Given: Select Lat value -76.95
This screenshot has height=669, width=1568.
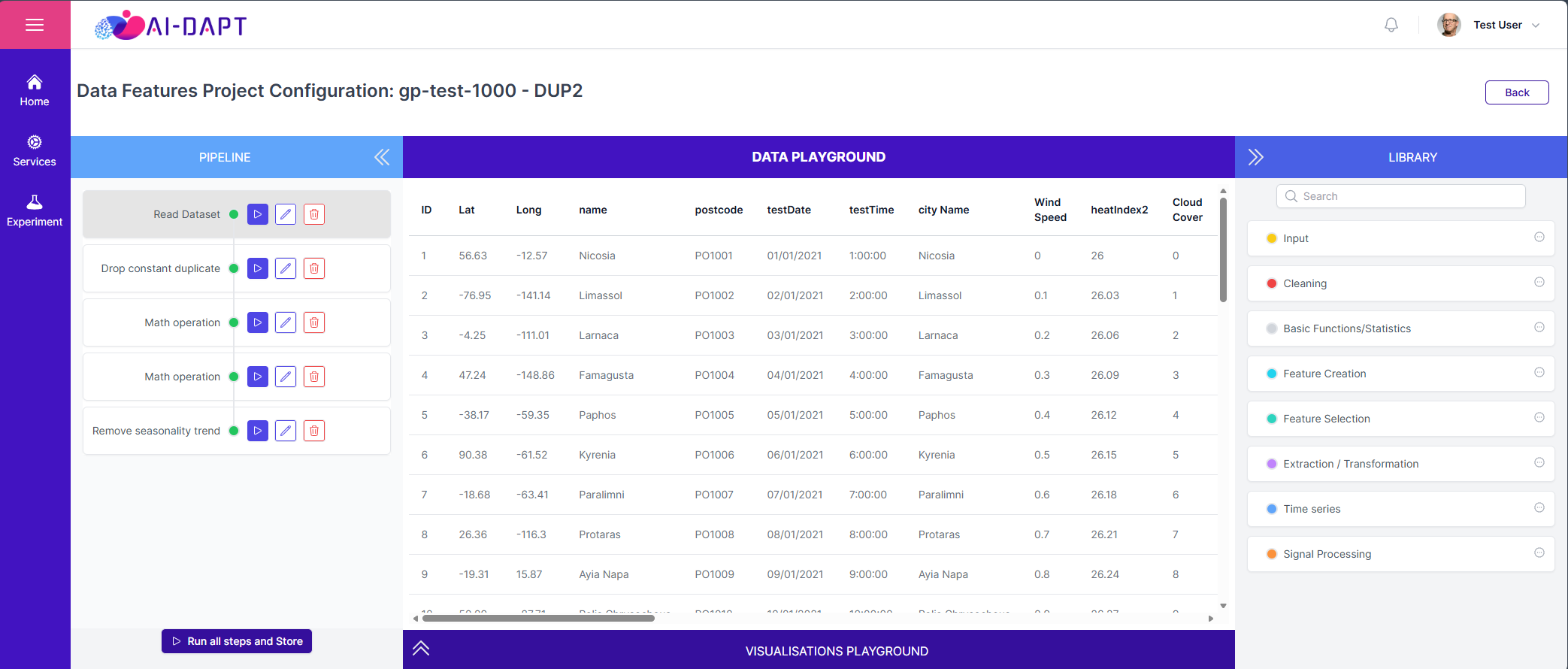Looking at the screenshot, I should (x=475, y=295).
